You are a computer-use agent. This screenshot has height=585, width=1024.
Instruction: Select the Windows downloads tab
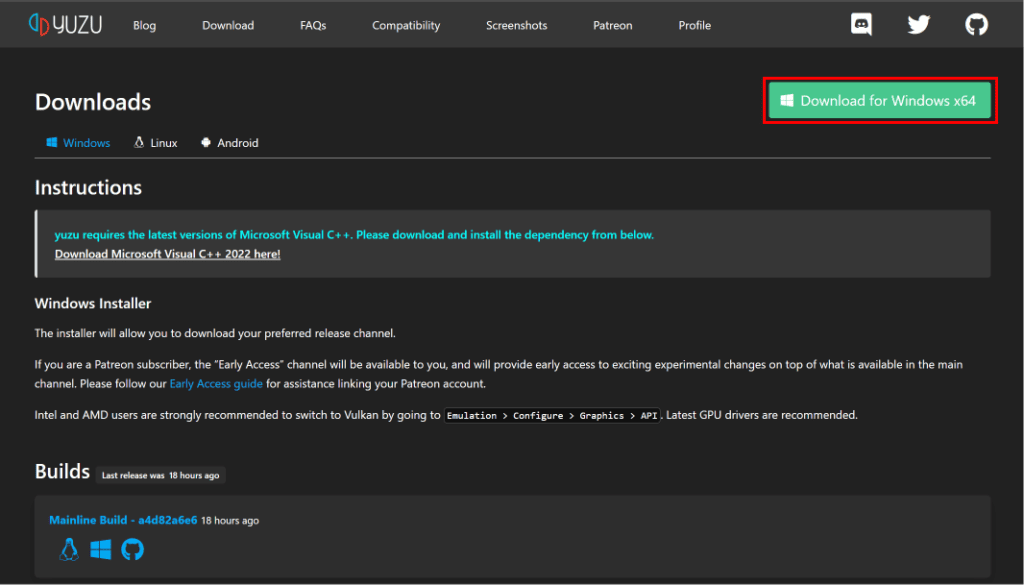(78, 143)
